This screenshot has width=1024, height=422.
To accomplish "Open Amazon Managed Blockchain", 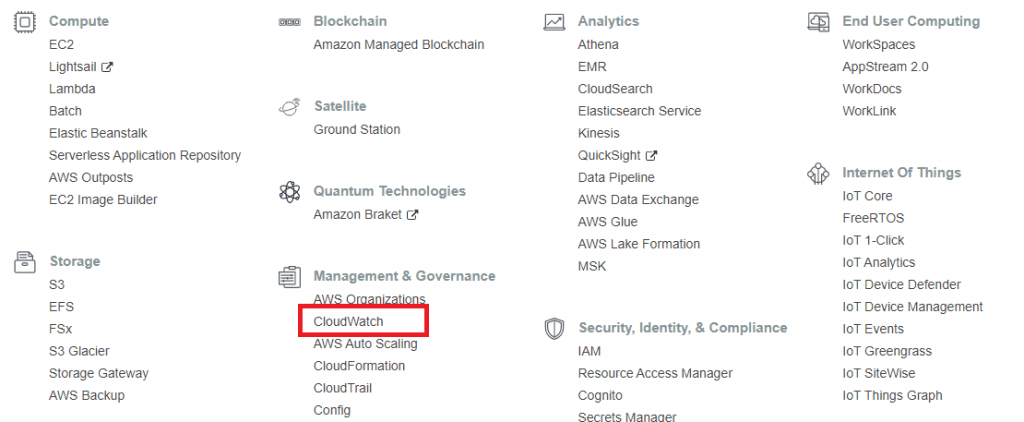I will [398, 45].
